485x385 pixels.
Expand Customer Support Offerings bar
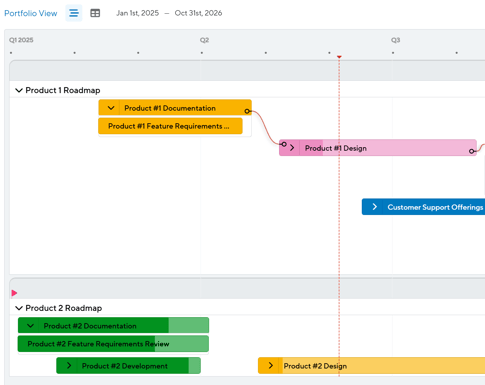374,207
